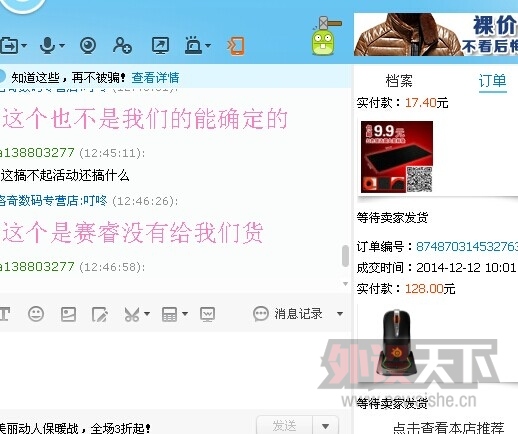Click add contact person icon
The width and height of the screenshot is (518, 434).
tap(122, 46)
